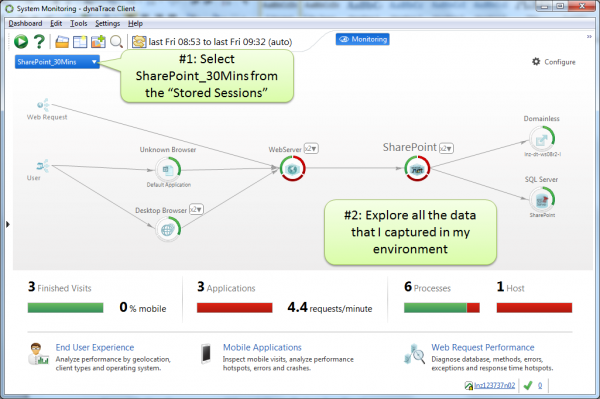Open the Web Request Performance link
Screen dimensions: 600x399
click(483, 347)
